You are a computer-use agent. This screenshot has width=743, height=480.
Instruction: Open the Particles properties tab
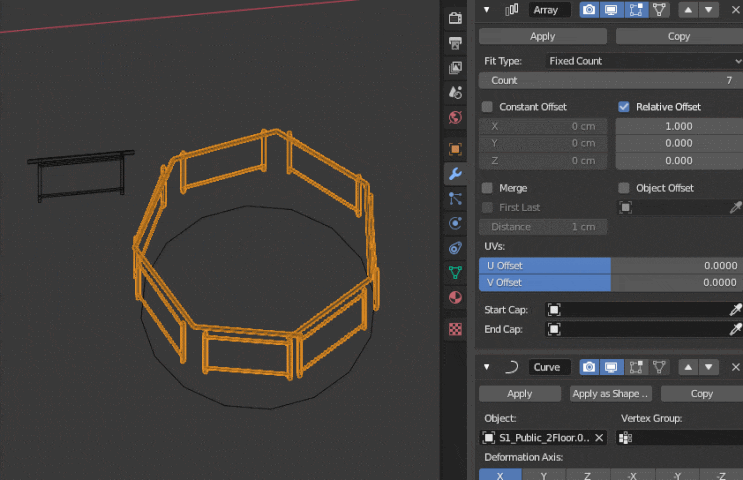click(455, 199)
